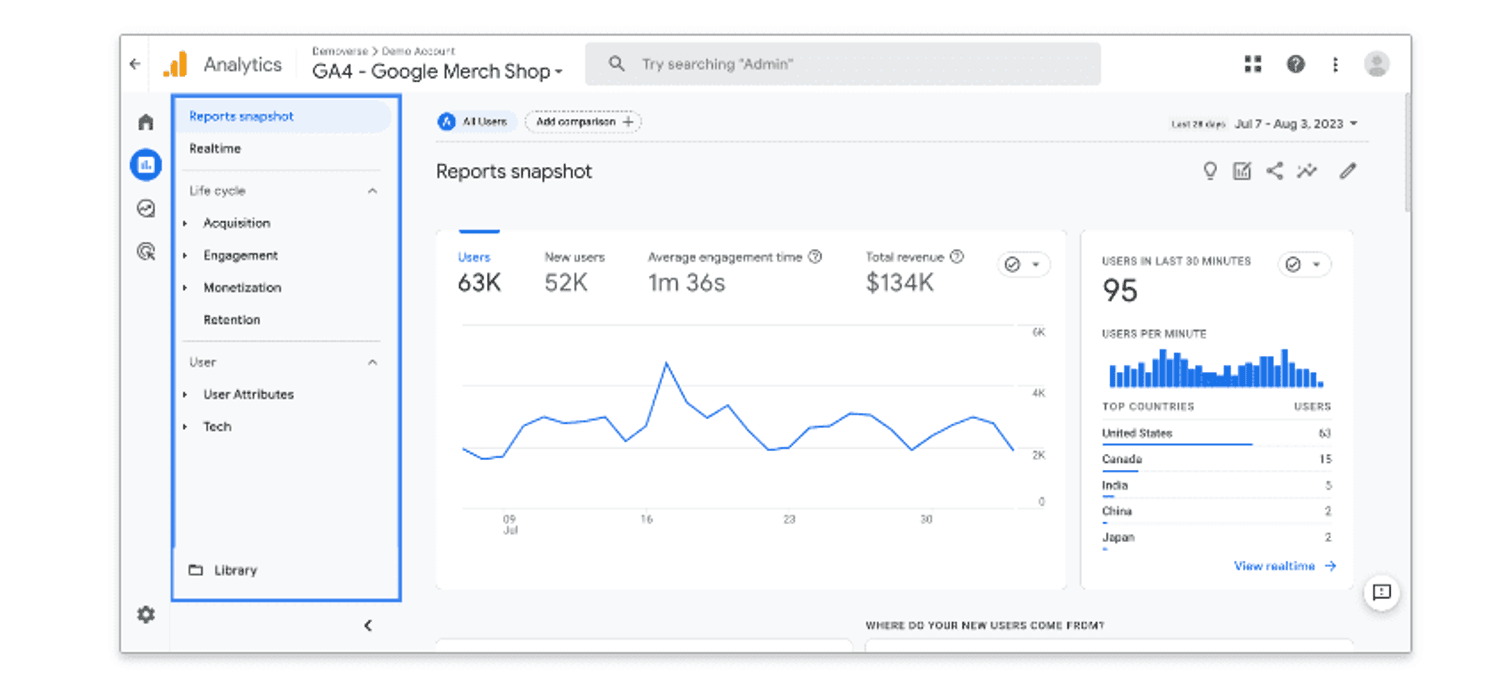The height and width of the screenshot is (677, 1487).
Task: Select Retention in the sidebar
Action: point(232,320)
